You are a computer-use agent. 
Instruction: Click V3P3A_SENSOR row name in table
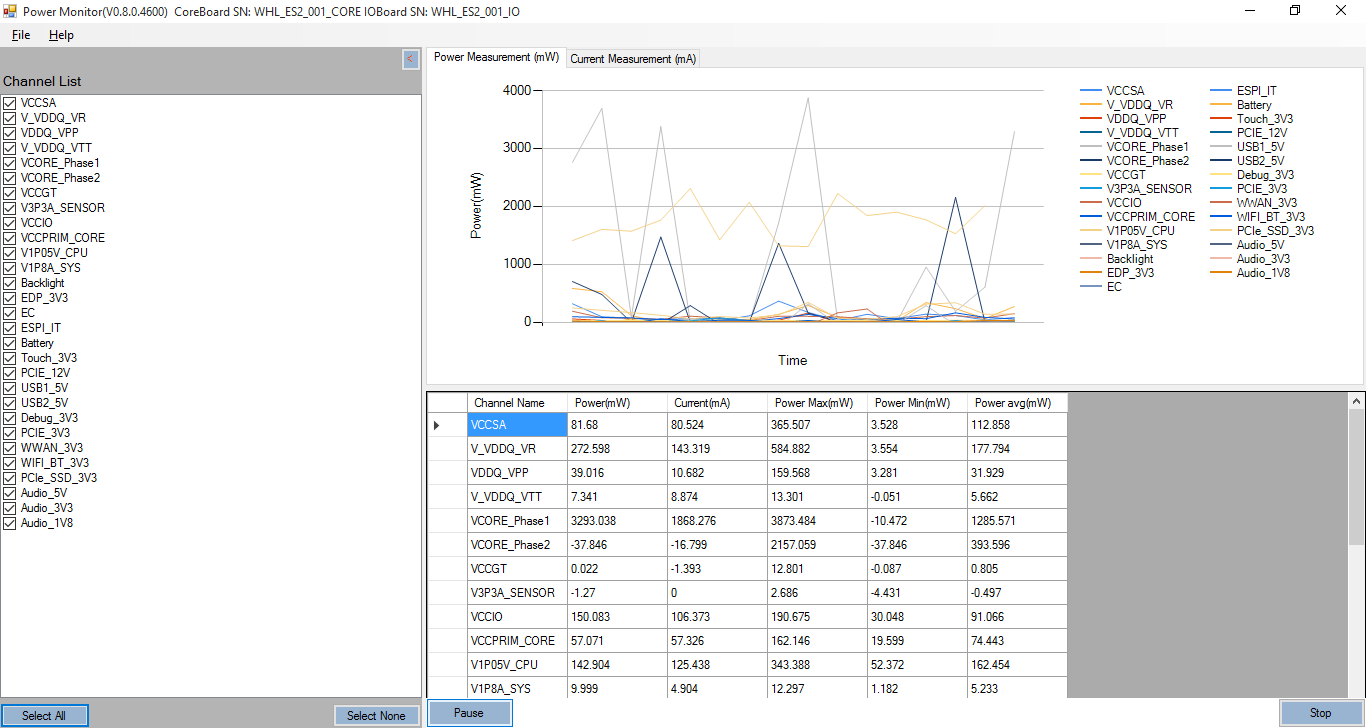coord(517,593)
